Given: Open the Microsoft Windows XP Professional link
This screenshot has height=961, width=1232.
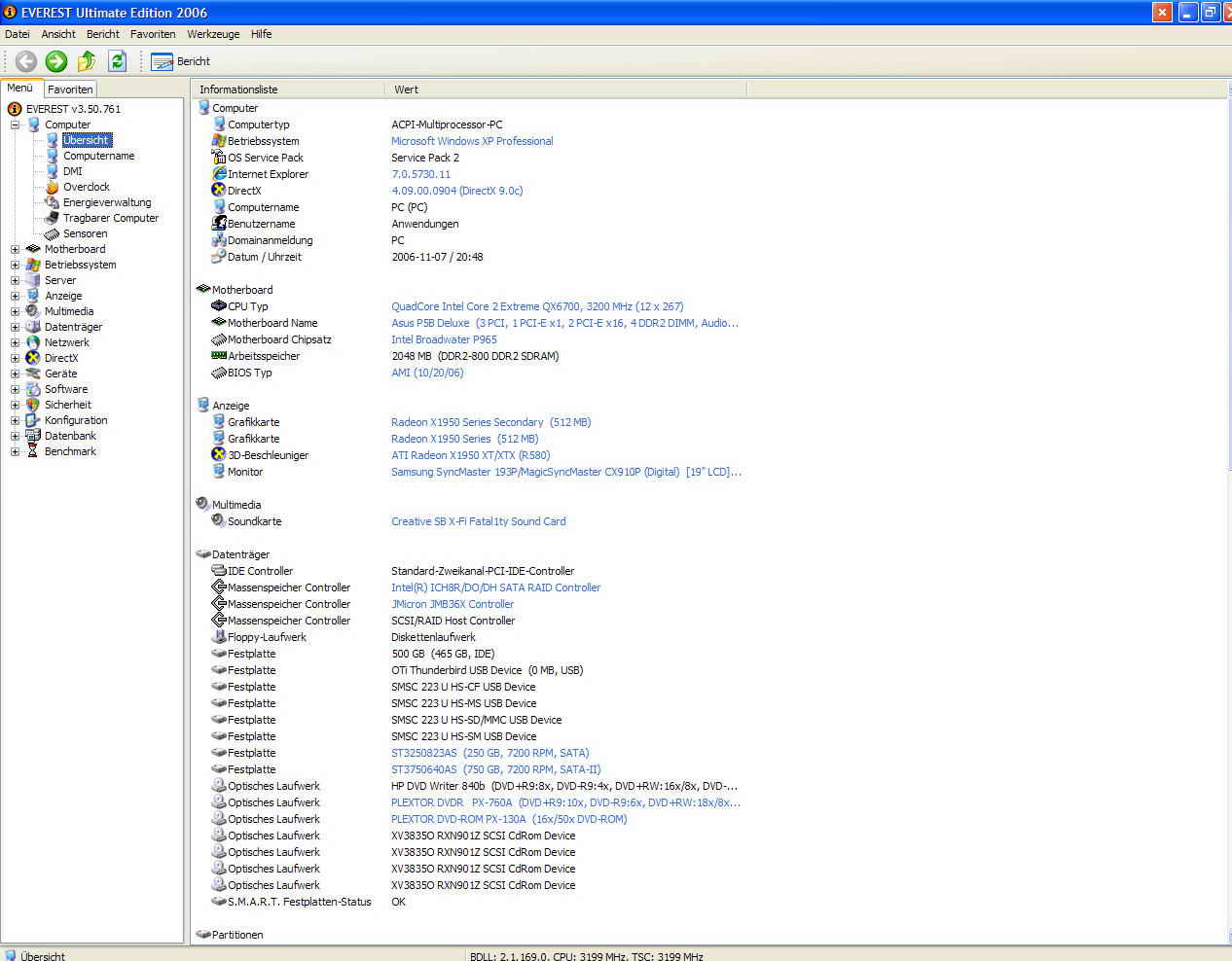Looking at the screenshot, I should (472, 141).
